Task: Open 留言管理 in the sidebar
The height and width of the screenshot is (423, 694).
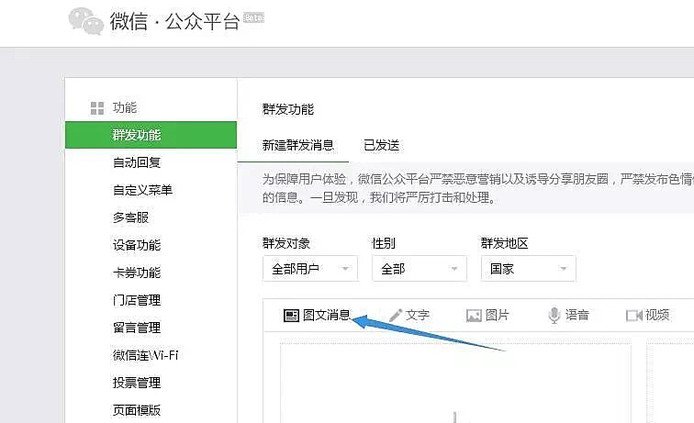Action: click(x=137, y=327)
